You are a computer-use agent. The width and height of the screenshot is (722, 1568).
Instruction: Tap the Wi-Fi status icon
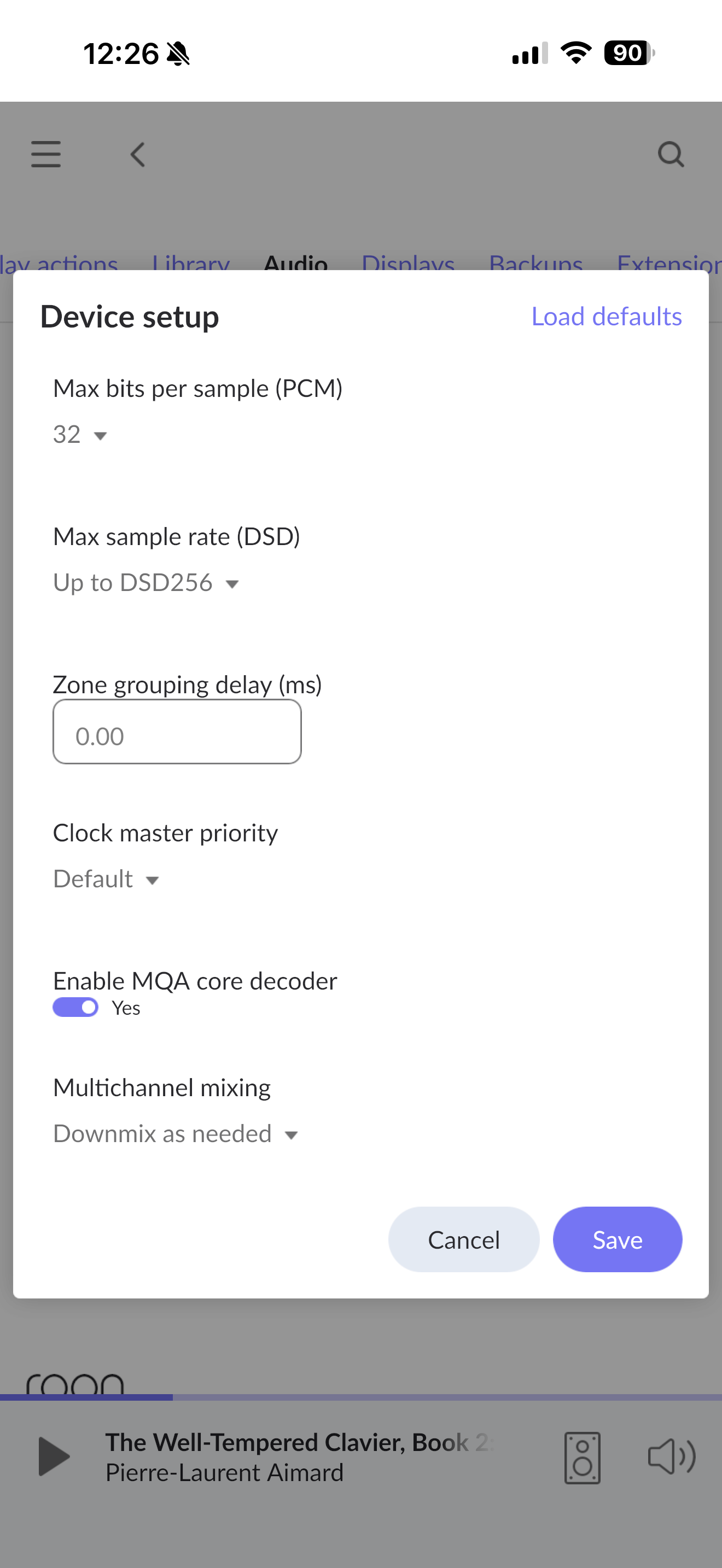[576, 53]
